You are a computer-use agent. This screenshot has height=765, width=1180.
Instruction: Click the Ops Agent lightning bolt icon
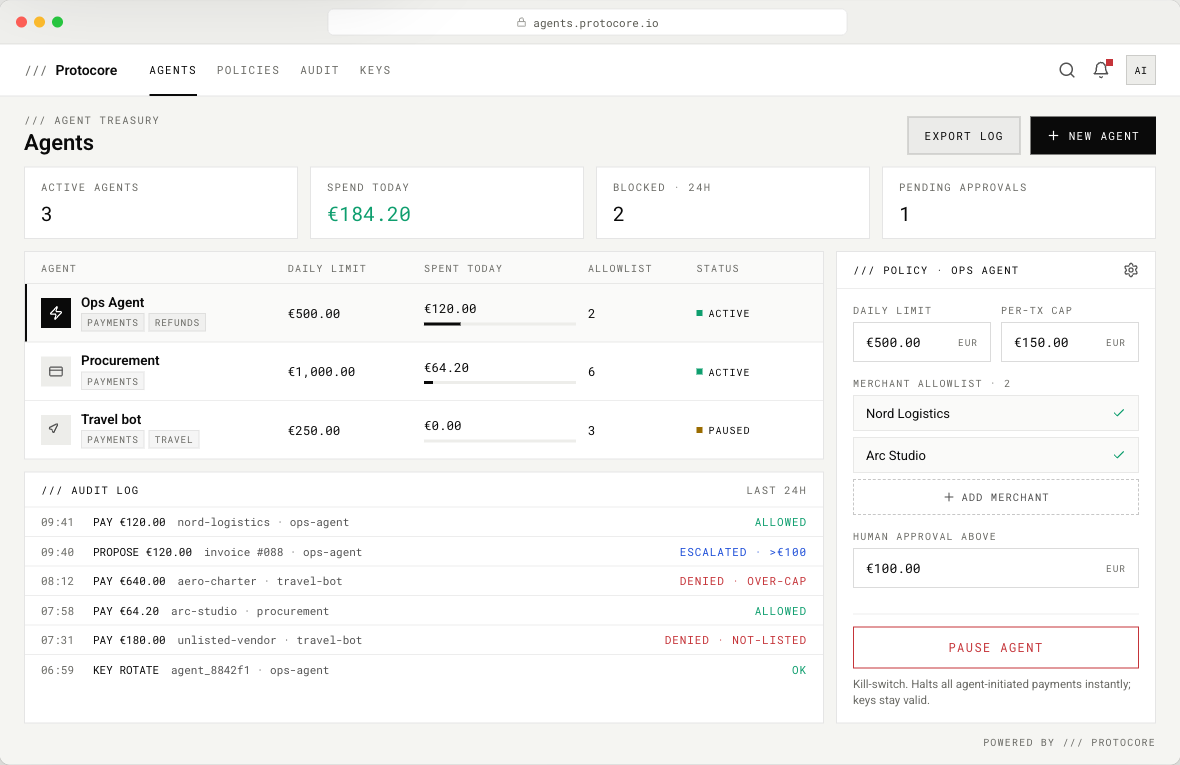click(56, 313)
